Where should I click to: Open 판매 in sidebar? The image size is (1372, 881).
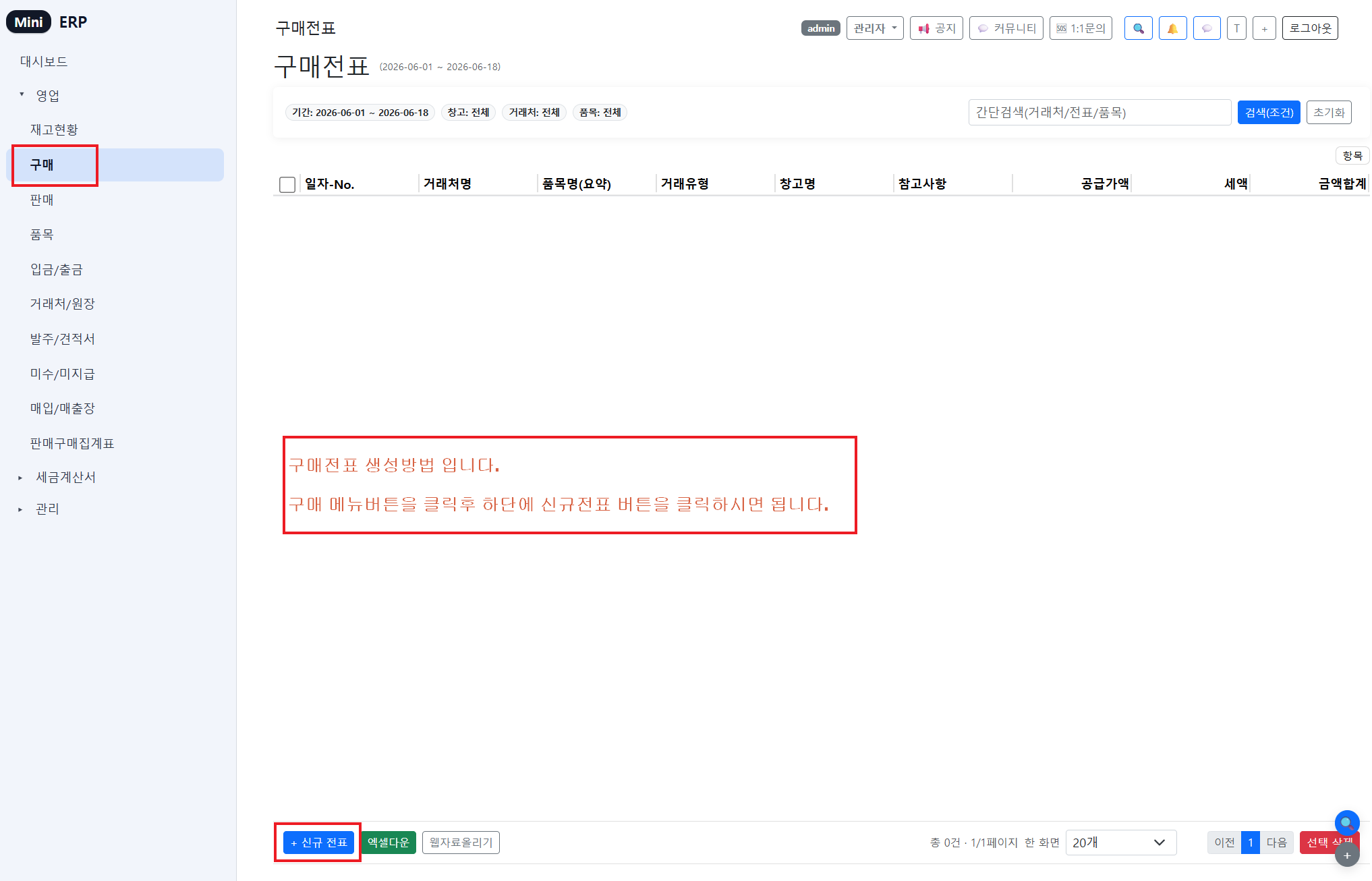(x=42, y=200)
